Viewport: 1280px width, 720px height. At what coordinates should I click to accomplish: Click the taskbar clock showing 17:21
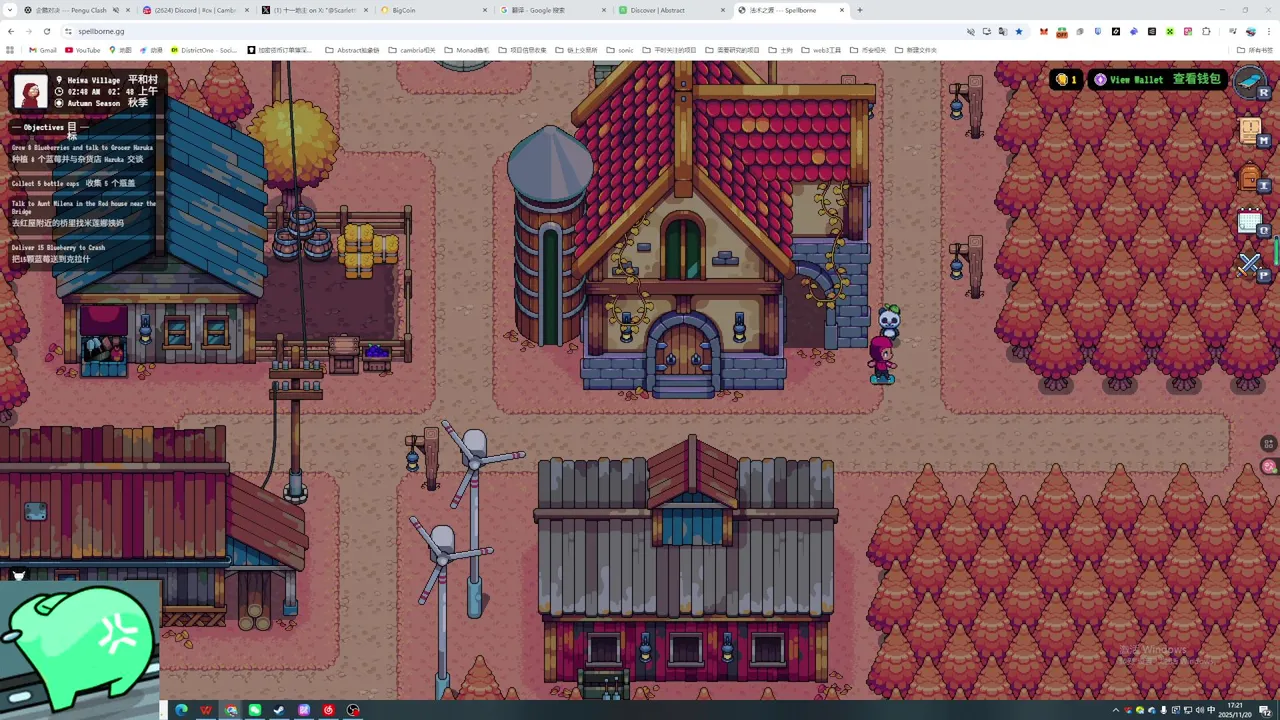(x=1235, y=710)
